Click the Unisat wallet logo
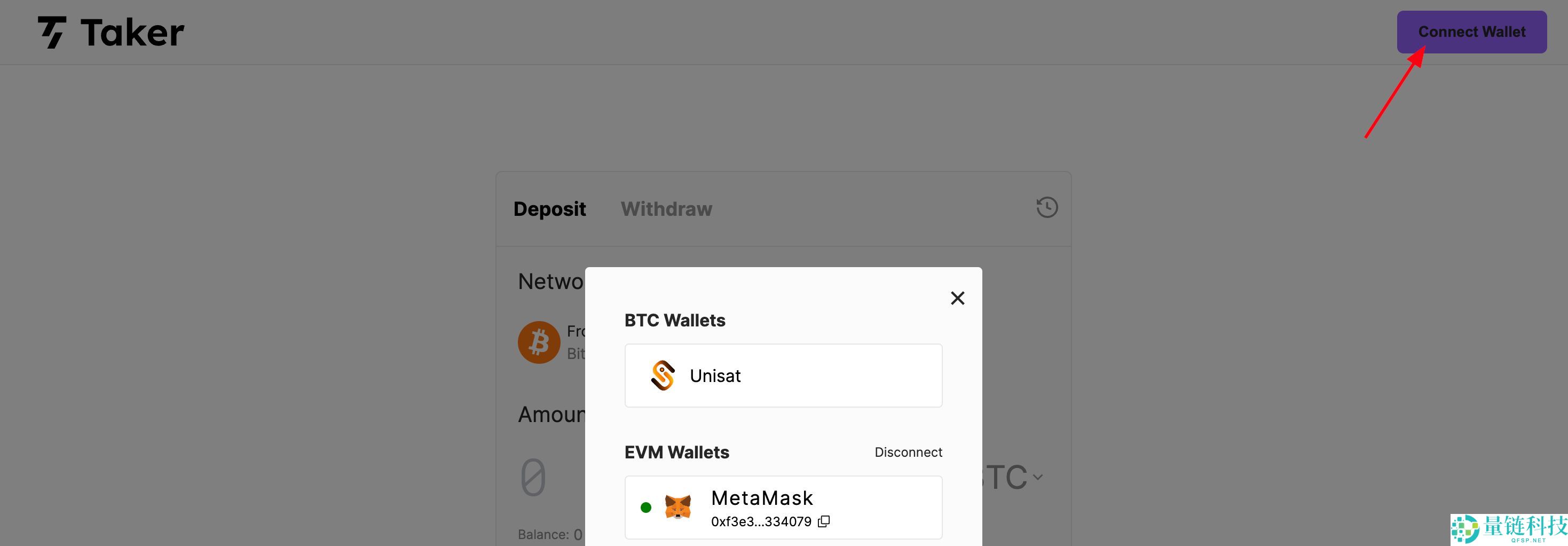The height and width of the screenshot is (546, 1568). point(663,376)
